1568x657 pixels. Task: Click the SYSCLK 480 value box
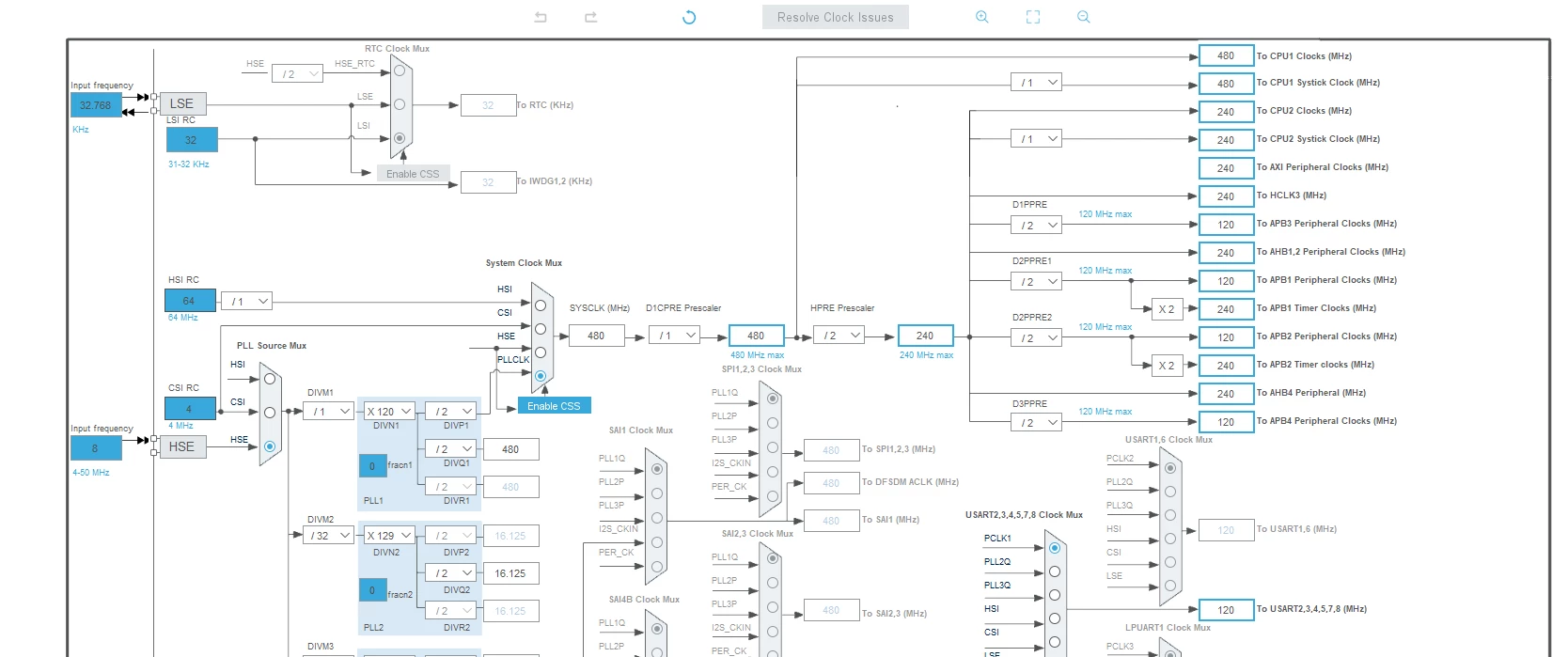coord(596,336)
